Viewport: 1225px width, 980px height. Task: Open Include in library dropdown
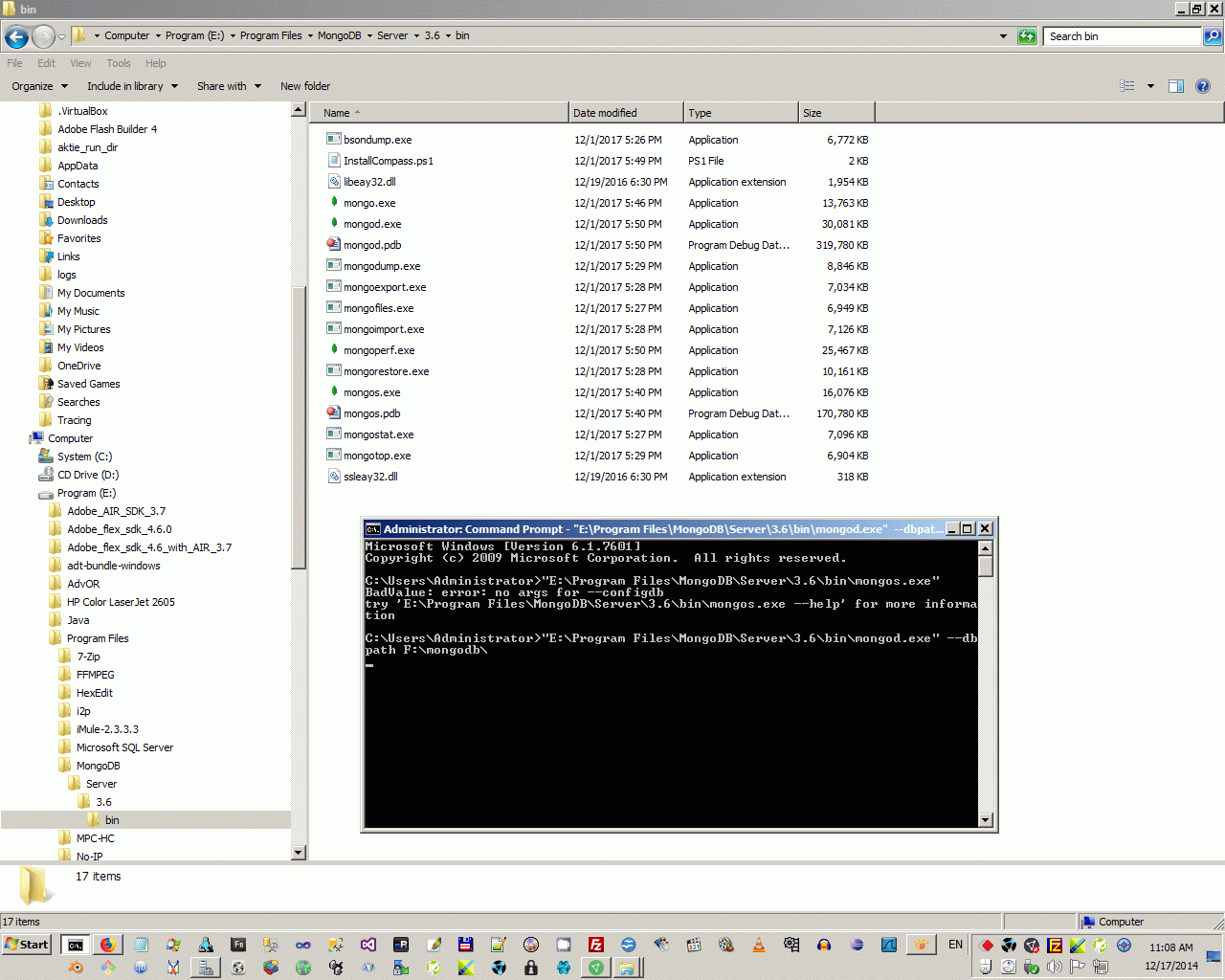pos(132,86)
